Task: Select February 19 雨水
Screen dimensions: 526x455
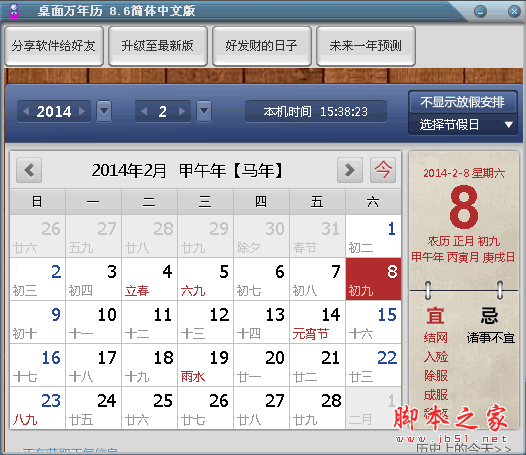Action: (206, 365)
